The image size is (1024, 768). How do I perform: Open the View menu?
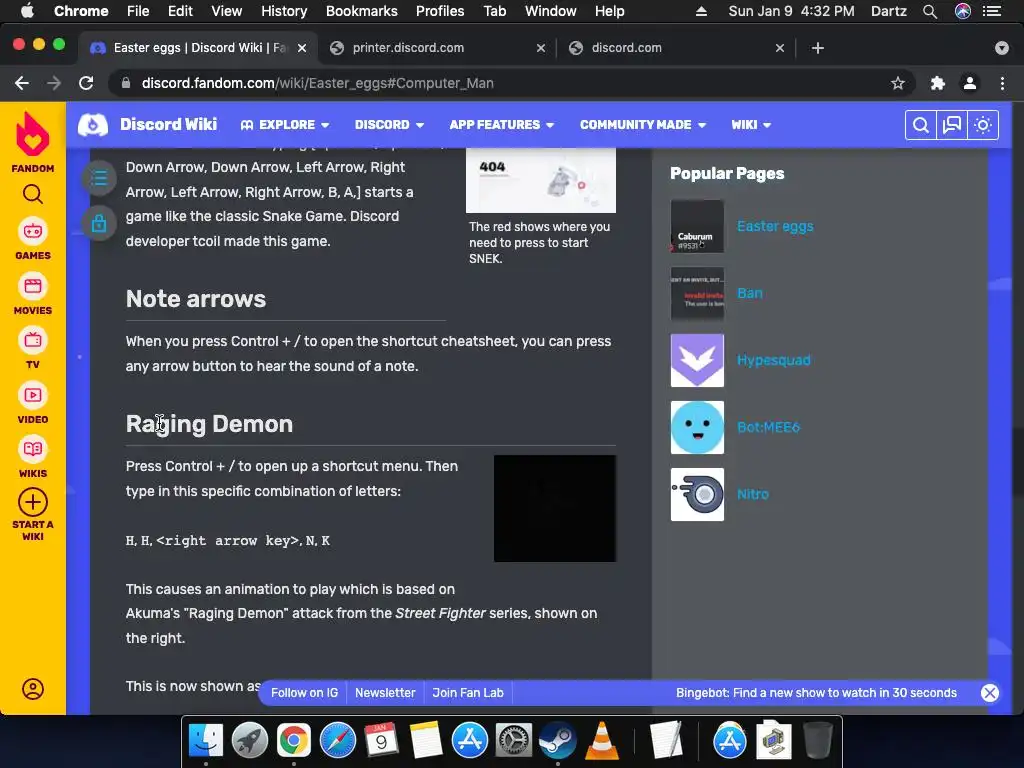tap(227, 11)
